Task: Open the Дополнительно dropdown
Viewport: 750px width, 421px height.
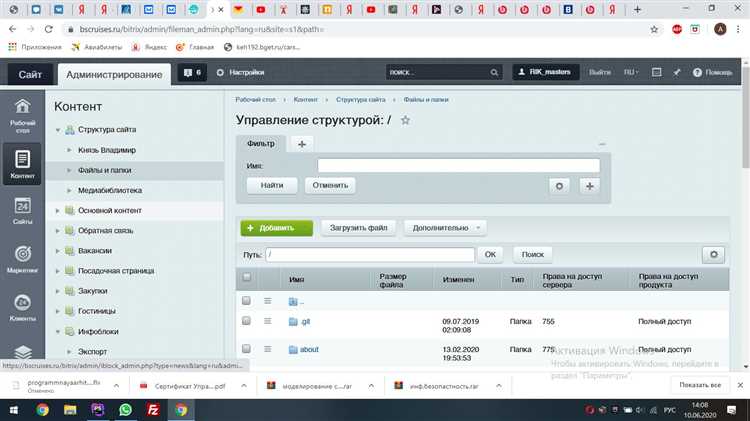Action: 445,228
